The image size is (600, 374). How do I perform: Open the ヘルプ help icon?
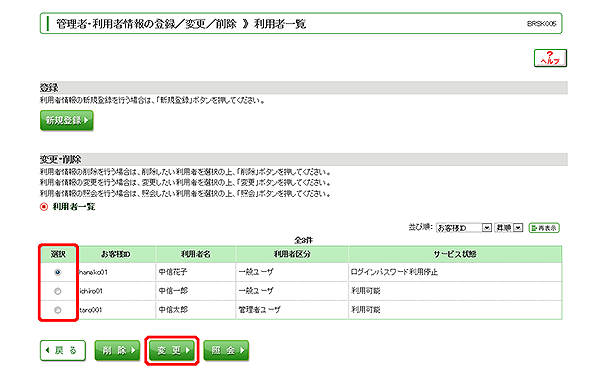point(550,58)
